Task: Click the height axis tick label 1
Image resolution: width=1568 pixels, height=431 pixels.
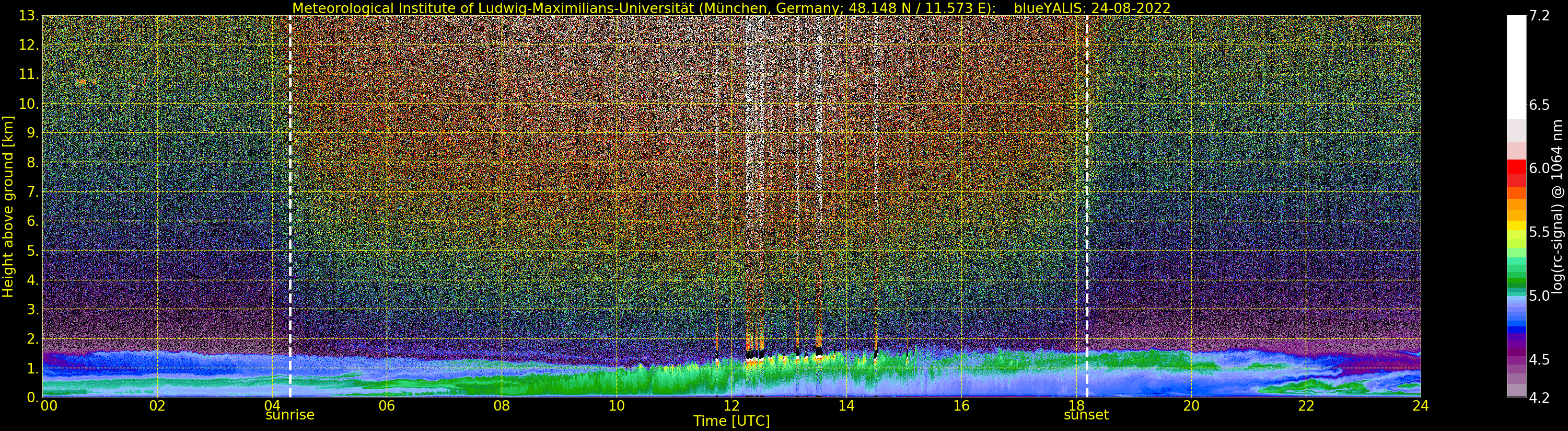Action: pos(33,368)
